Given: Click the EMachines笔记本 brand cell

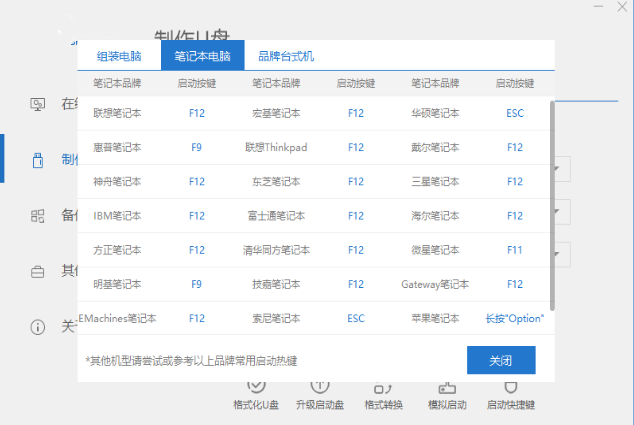Looking at the screenshot, I should 117,319.
